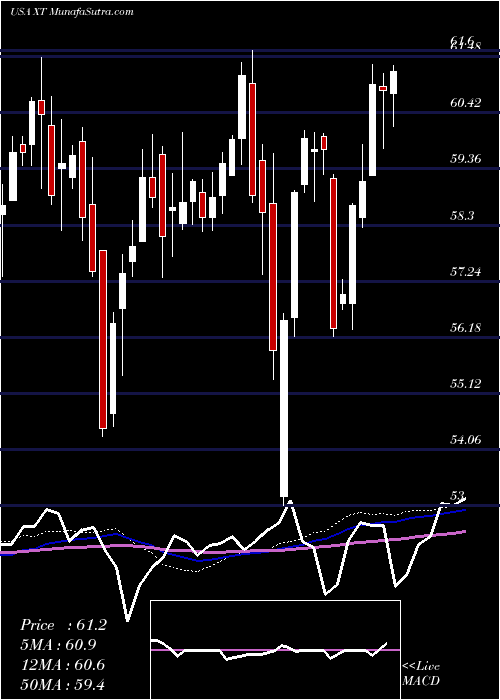
Task: Click the 56.18 price axis label
Action: click(466, 328)
